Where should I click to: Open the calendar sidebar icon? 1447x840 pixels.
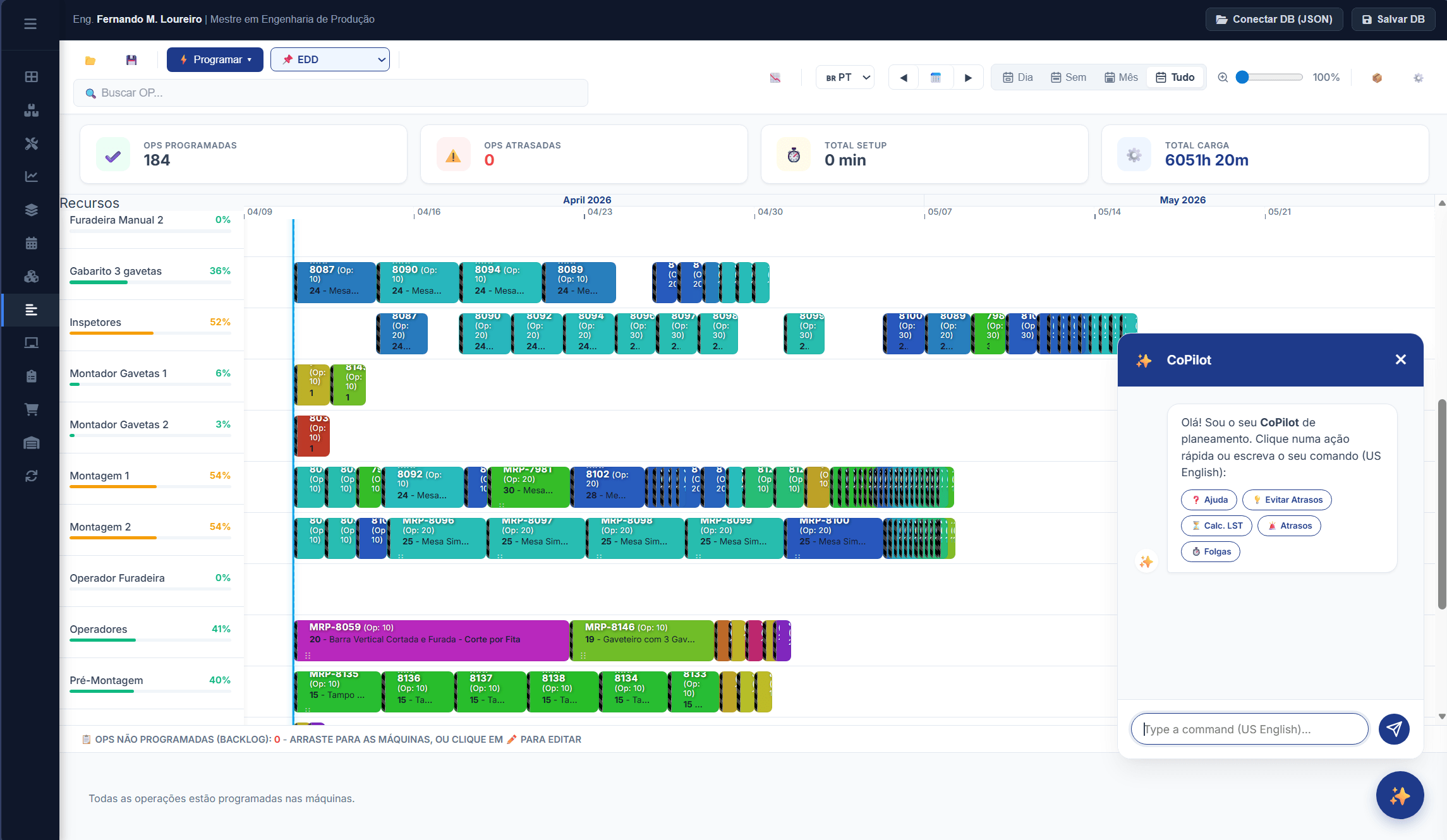click(31, 243)
